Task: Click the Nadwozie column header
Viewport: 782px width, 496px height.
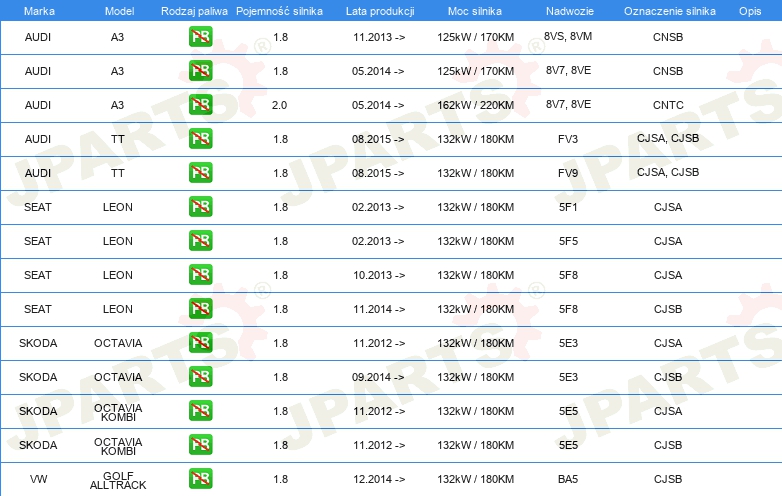Action: tap(570, 11)
